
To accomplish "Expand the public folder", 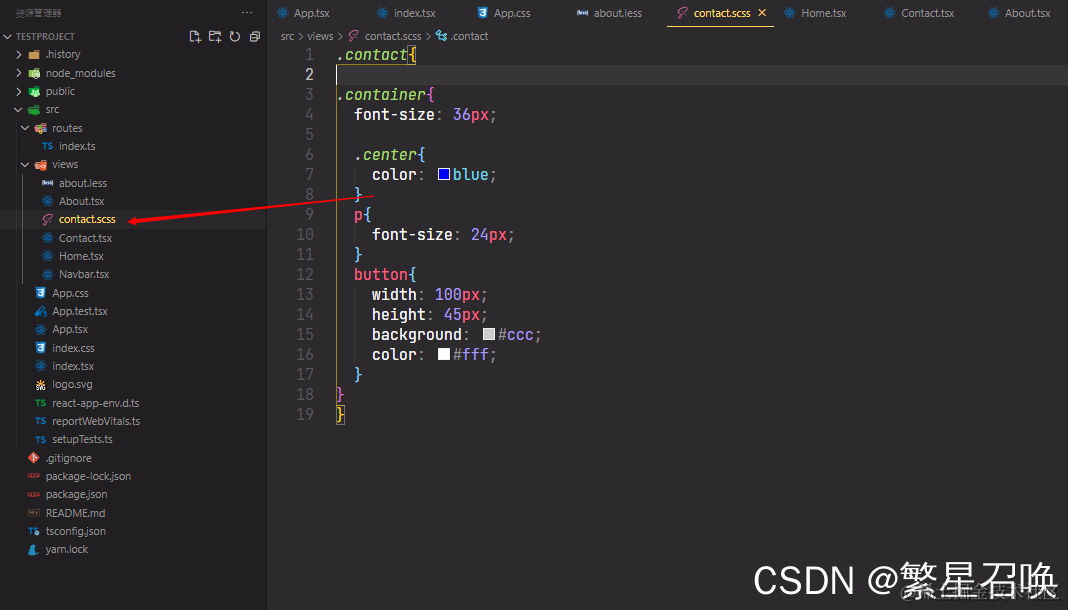I will [x=18, y=91].
